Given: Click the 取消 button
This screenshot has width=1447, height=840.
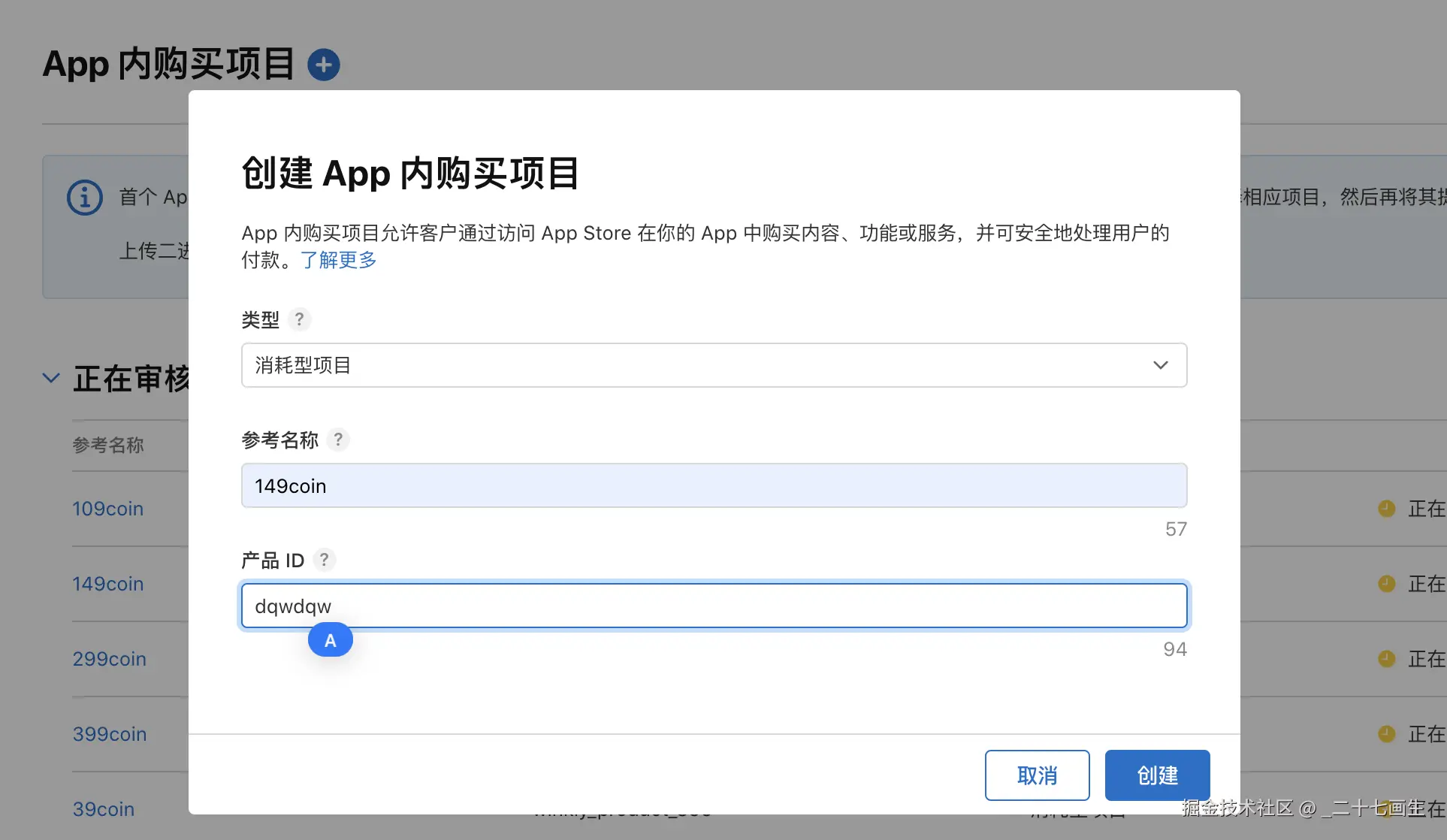Looking at the screenshot, I should 1037,775.
